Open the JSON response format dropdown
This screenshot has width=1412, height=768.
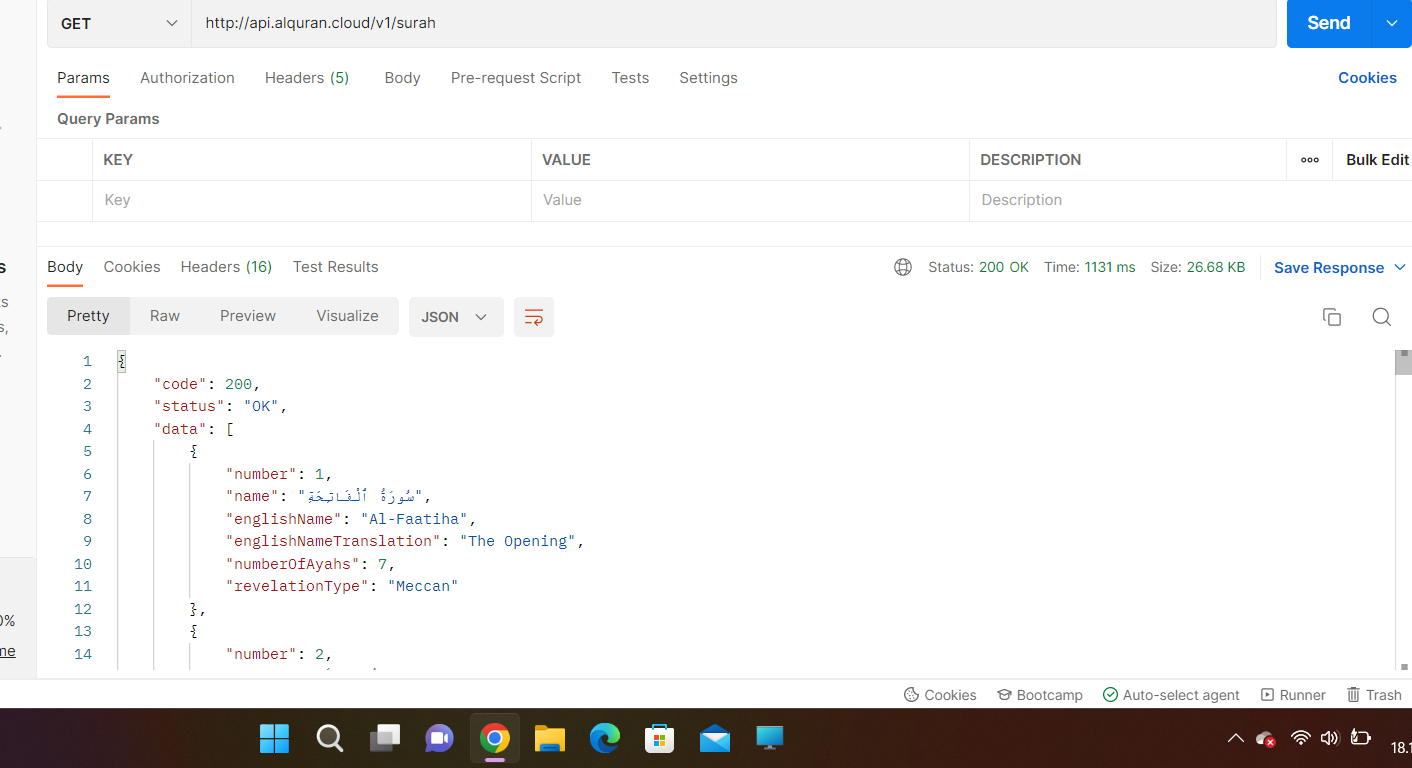click(x=455, y=316)
